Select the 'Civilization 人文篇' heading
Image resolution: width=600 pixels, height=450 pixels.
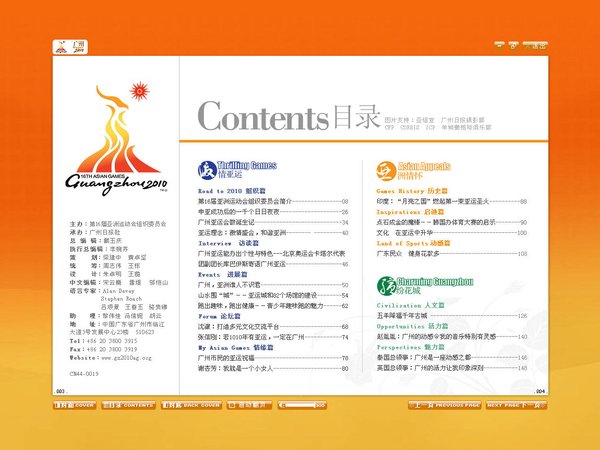coord(411,306)
